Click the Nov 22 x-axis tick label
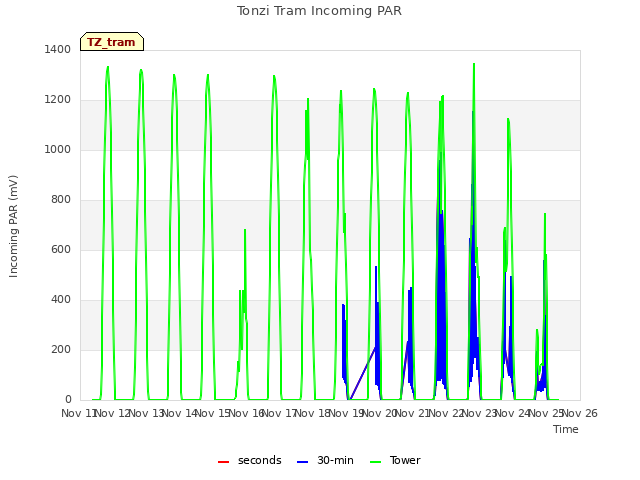This screenshot has width=640, height=480. tap(447, 413)
